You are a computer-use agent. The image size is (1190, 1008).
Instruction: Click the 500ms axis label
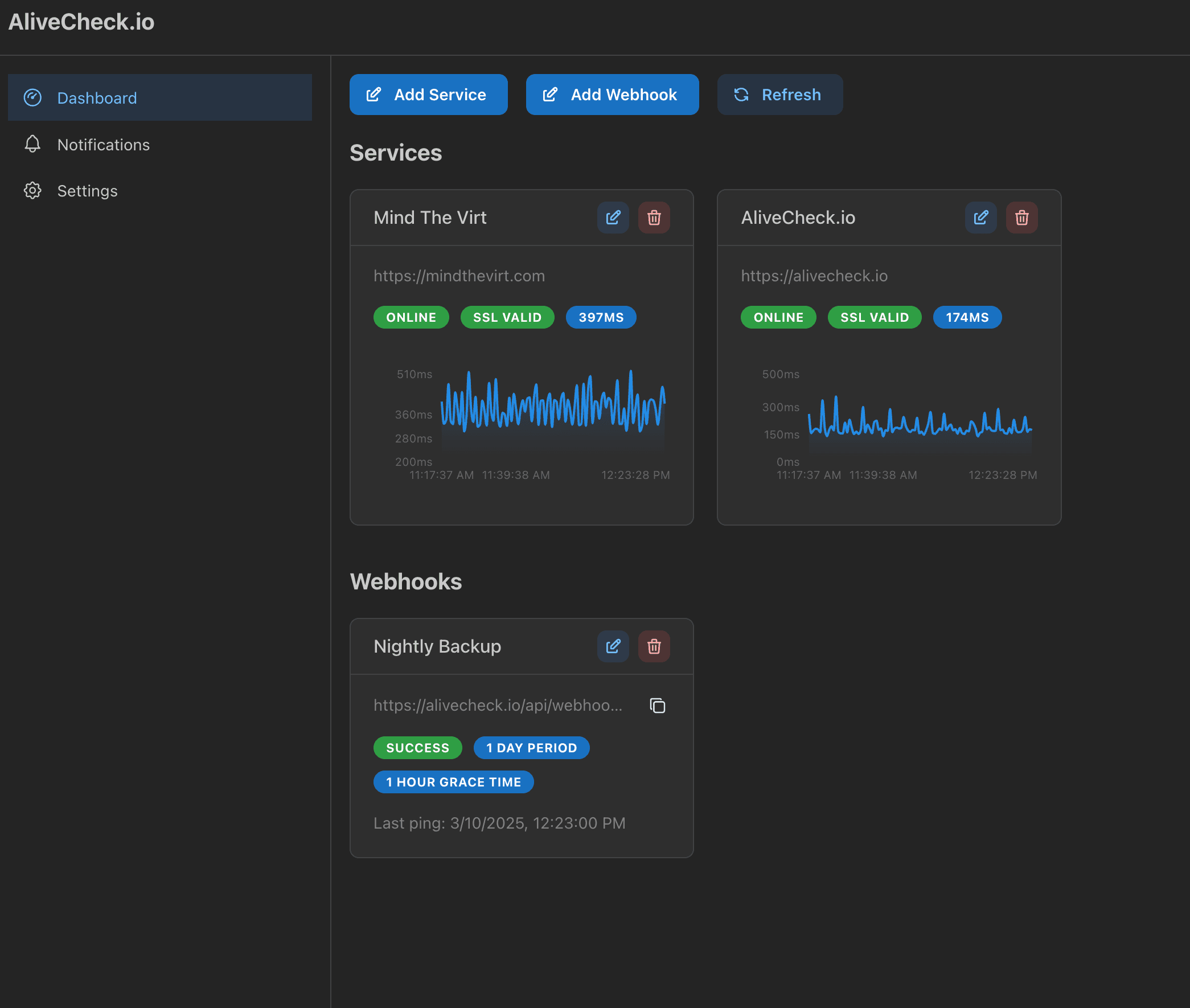pos(781,374)
